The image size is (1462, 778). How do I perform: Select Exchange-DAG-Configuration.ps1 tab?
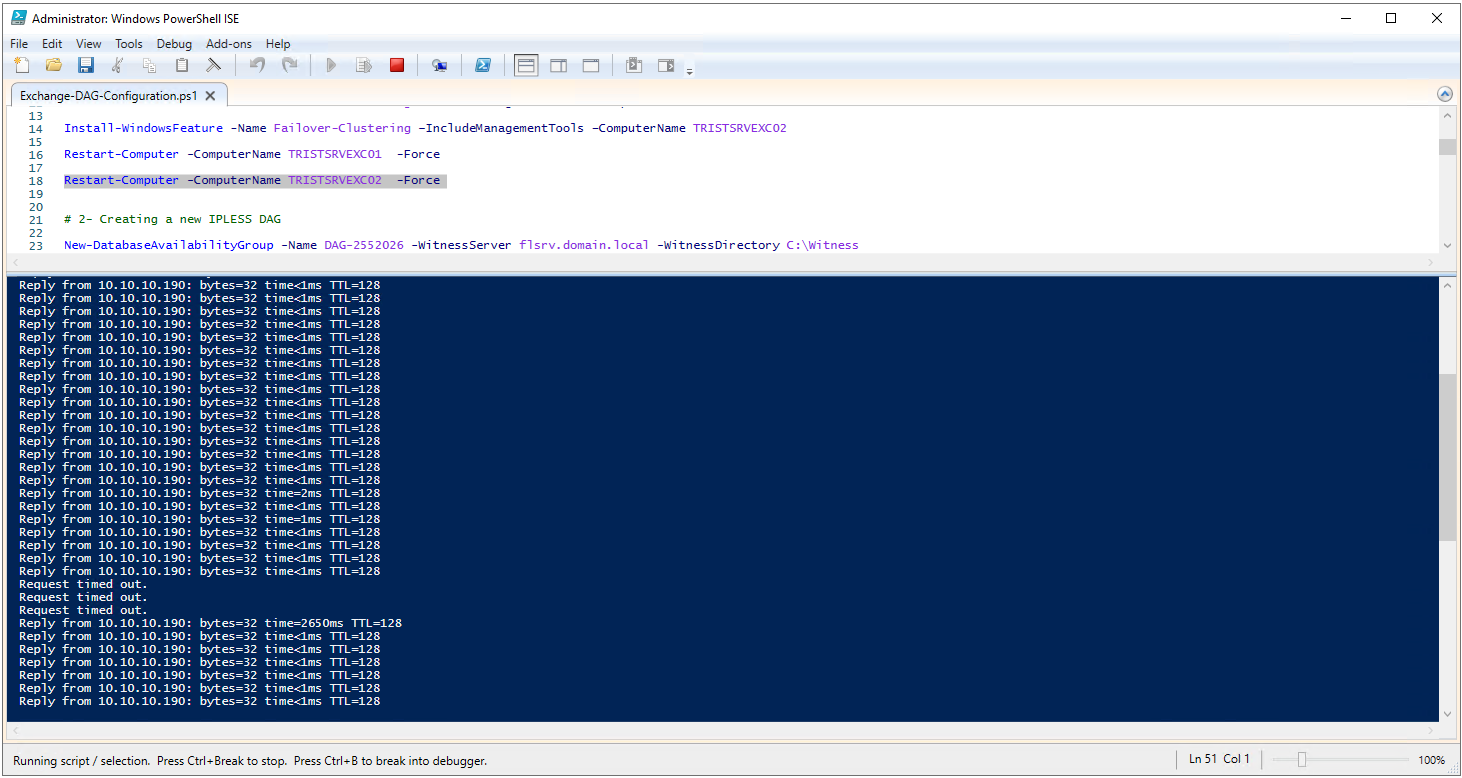tap(110, 96)
